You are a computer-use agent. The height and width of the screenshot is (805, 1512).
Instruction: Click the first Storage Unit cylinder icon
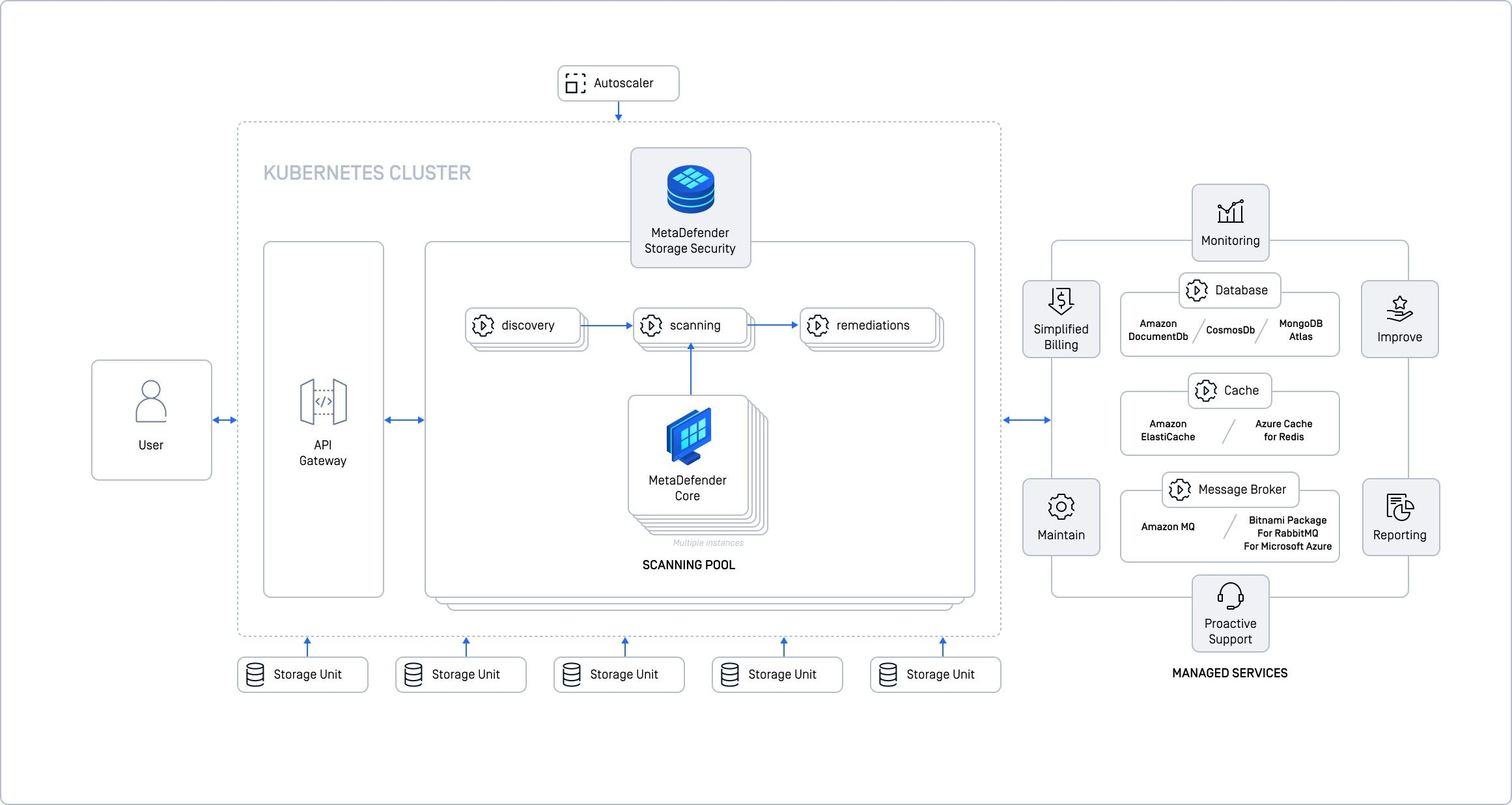[x=255, y=675]
